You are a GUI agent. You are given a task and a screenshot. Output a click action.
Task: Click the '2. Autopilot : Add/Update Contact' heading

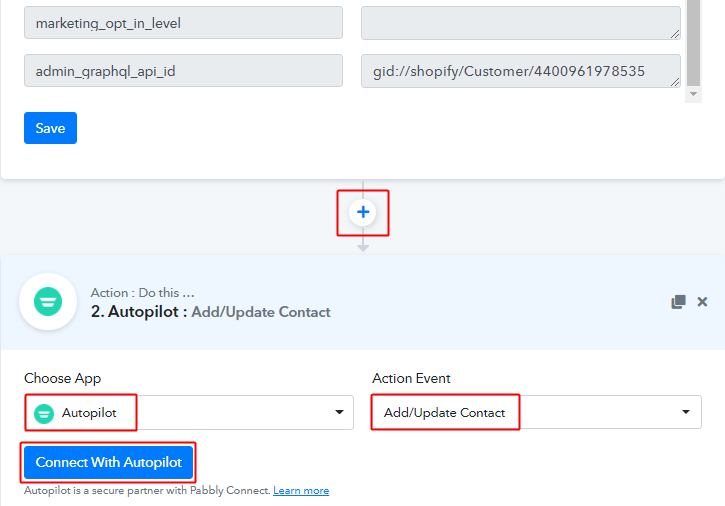click(x=210, y=312)
